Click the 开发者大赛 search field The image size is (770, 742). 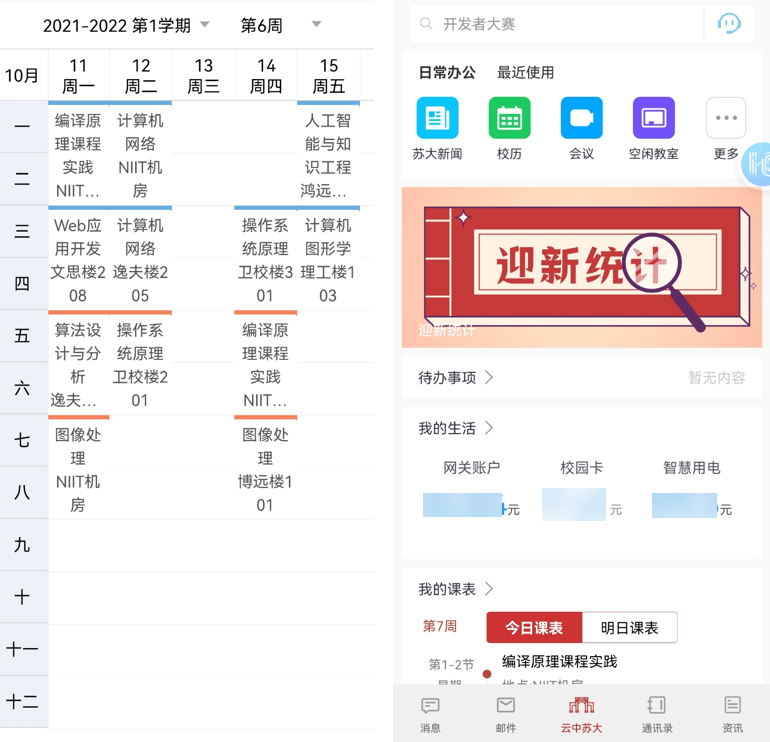pos(556,24)
